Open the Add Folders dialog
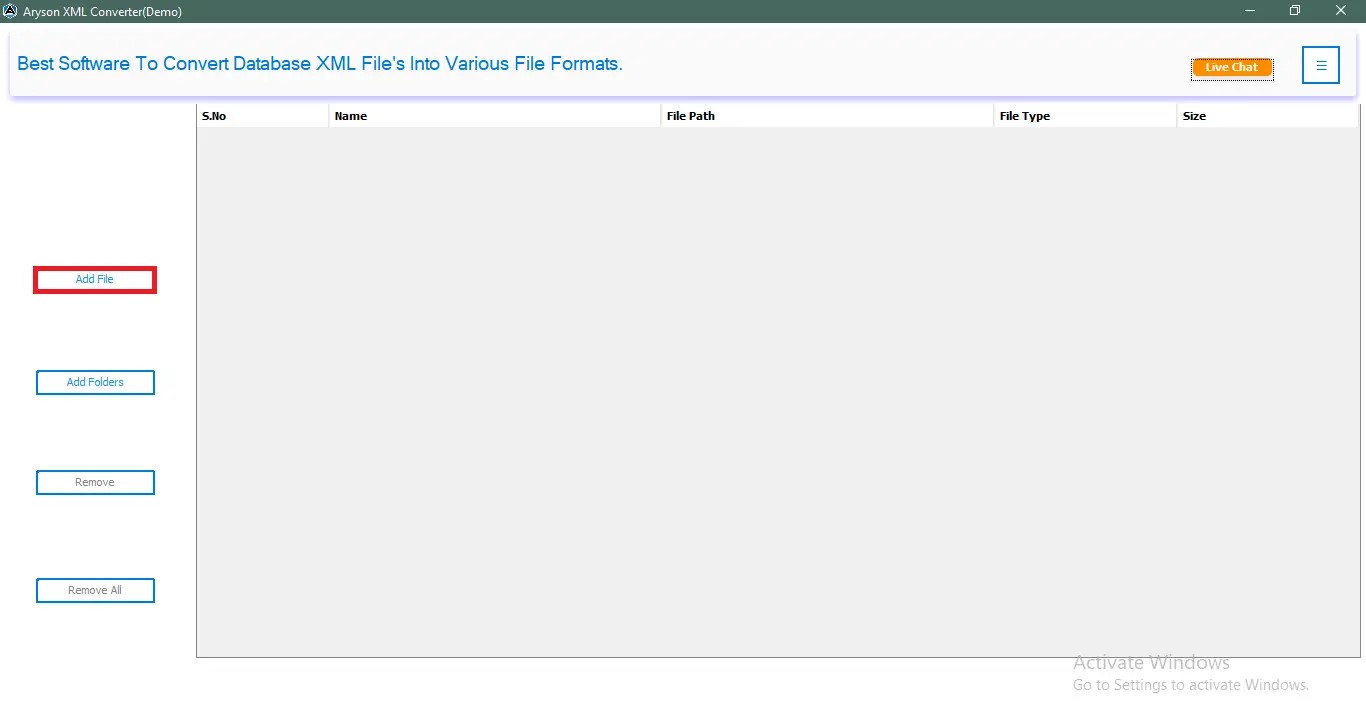1366x728 pixels. [95, 382]
